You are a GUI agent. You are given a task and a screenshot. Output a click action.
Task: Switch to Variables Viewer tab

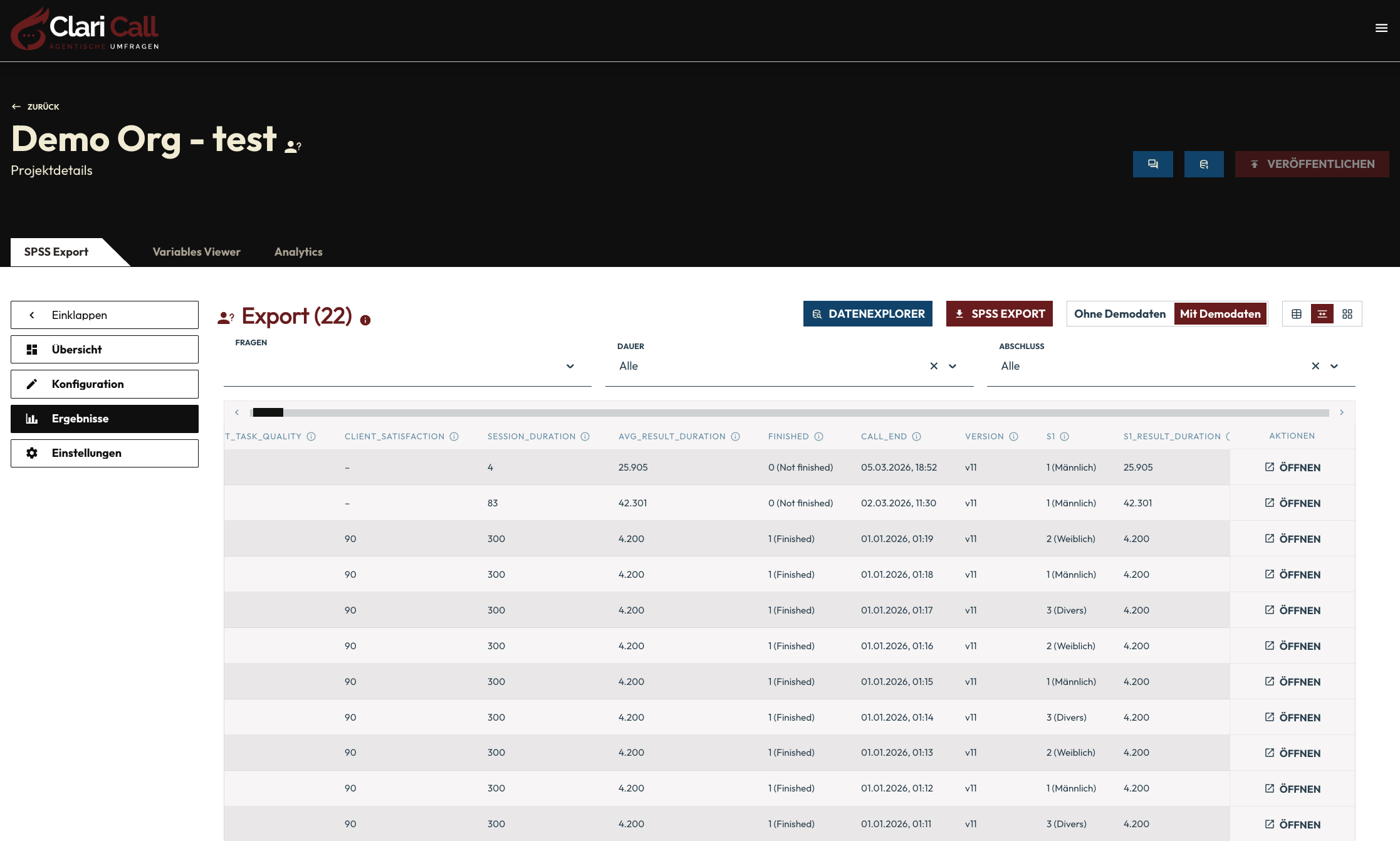(x=196, y=252)
